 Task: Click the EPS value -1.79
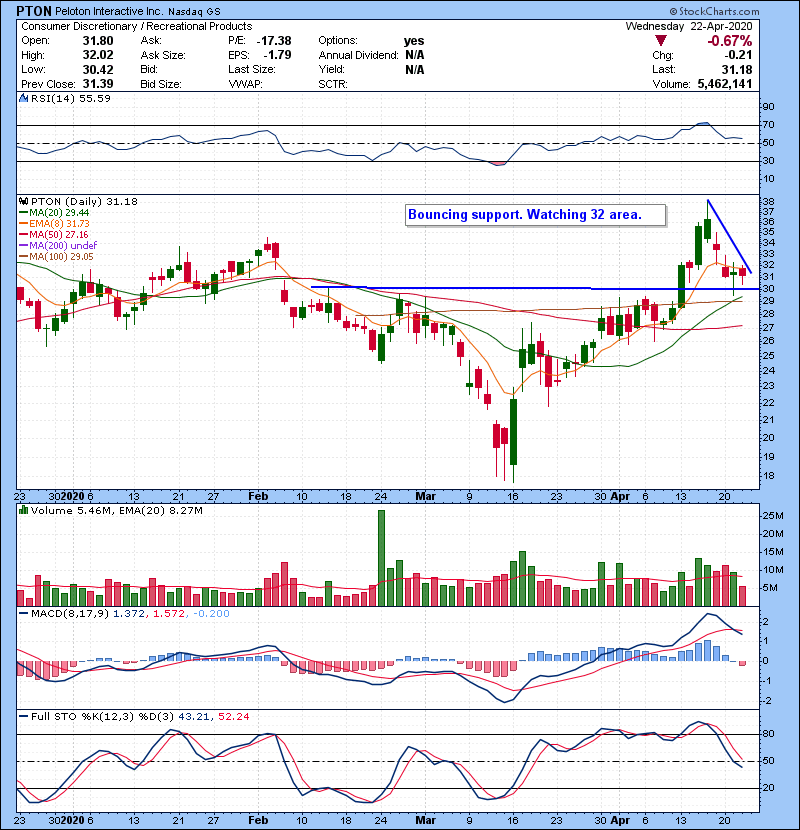coord(277,55)
